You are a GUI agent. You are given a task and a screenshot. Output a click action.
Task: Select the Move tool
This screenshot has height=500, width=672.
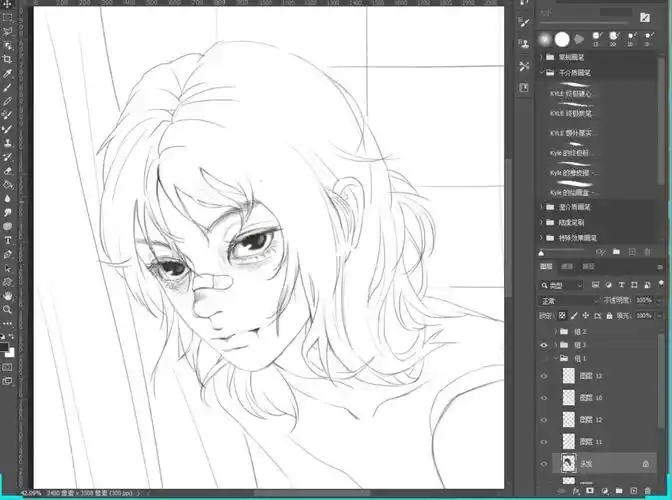coord(7,6)
